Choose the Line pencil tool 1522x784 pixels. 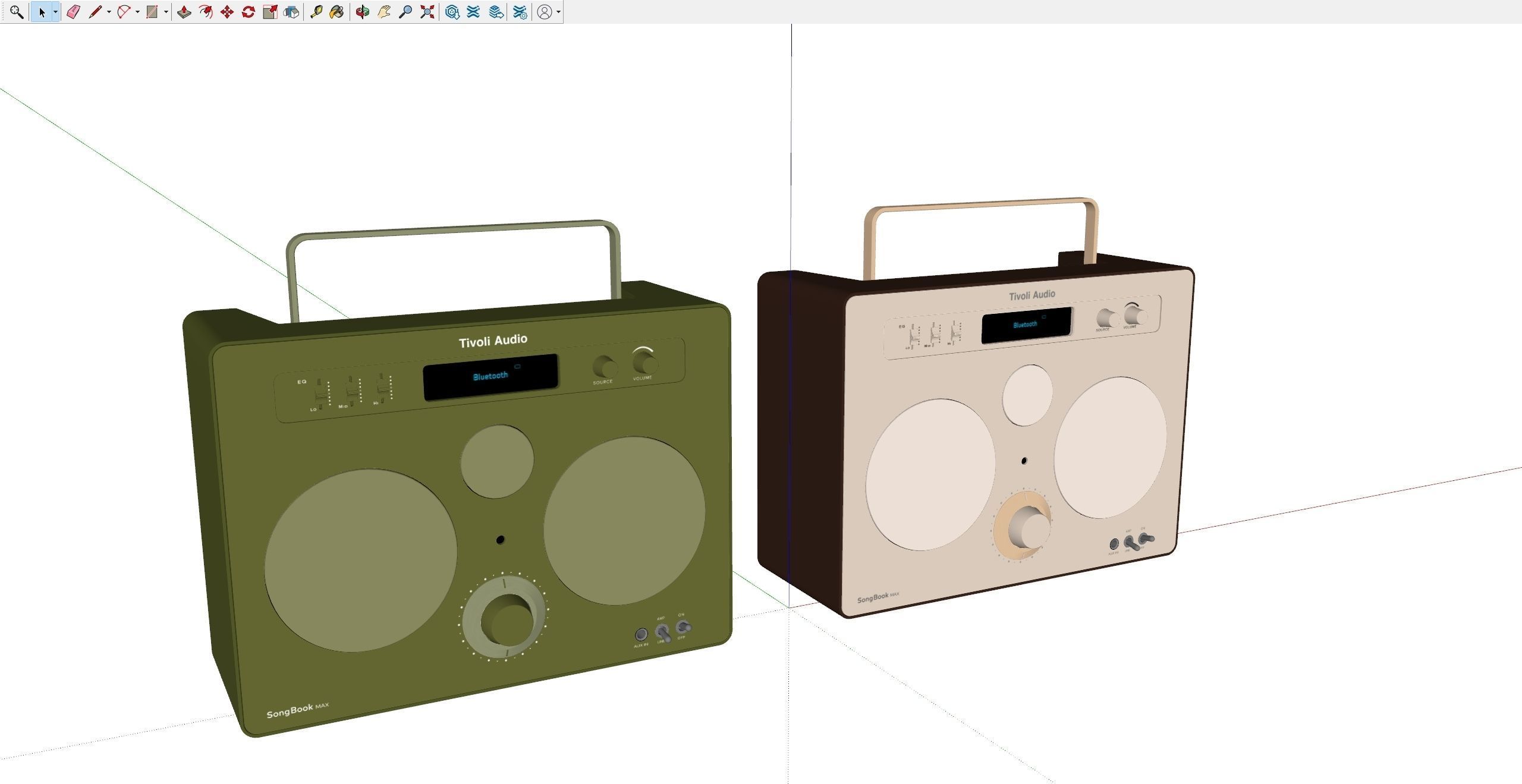pos(95,11)
